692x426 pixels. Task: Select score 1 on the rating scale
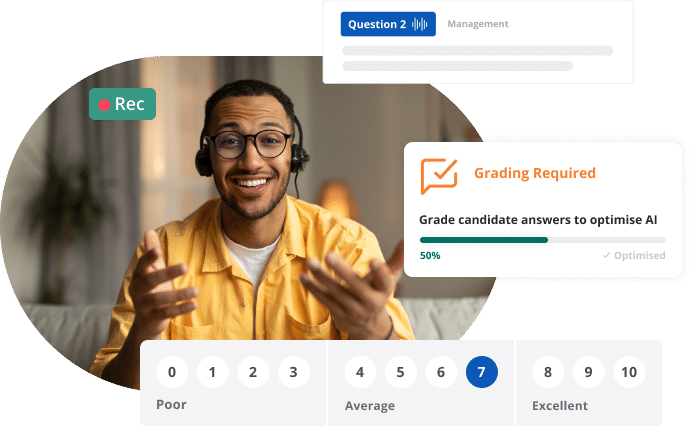(x=213, y=372)
